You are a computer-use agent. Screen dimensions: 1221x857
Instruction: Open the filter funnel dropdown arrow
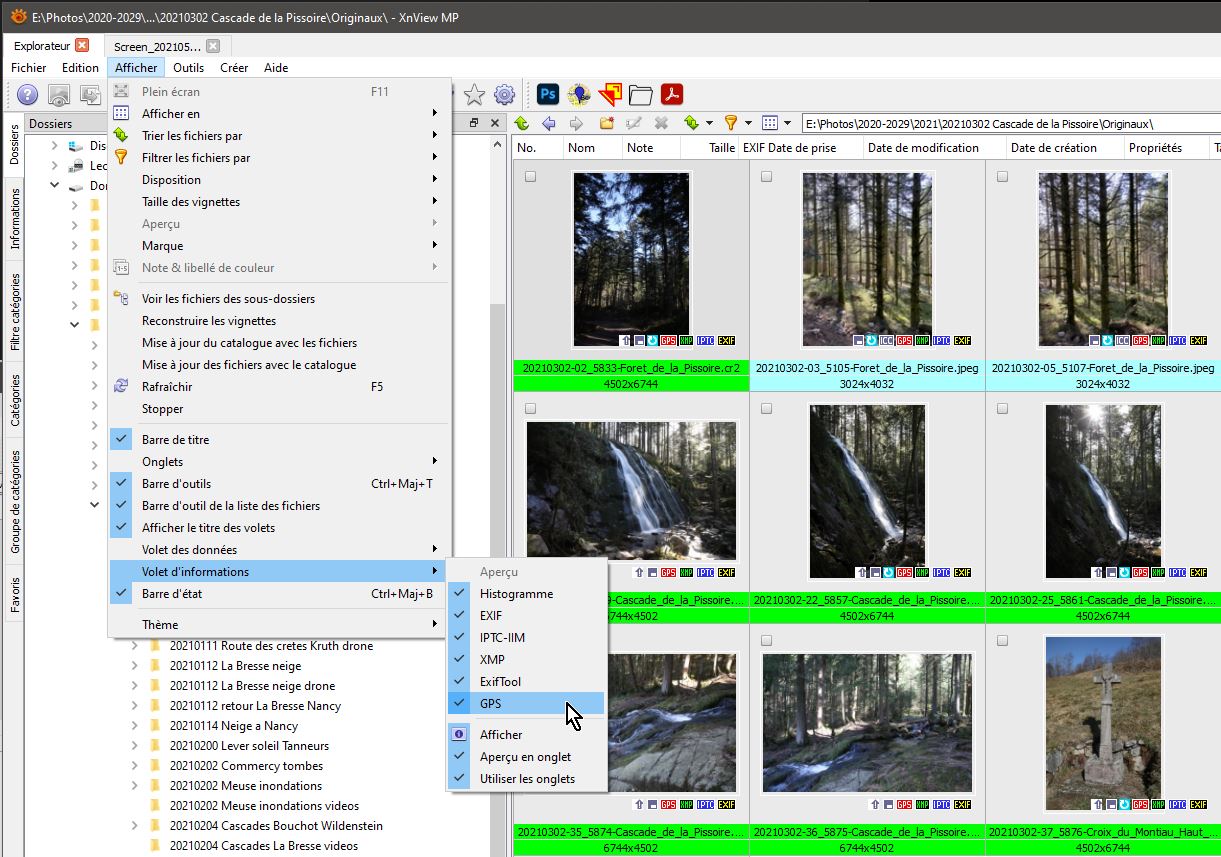[x=748, y=123]
